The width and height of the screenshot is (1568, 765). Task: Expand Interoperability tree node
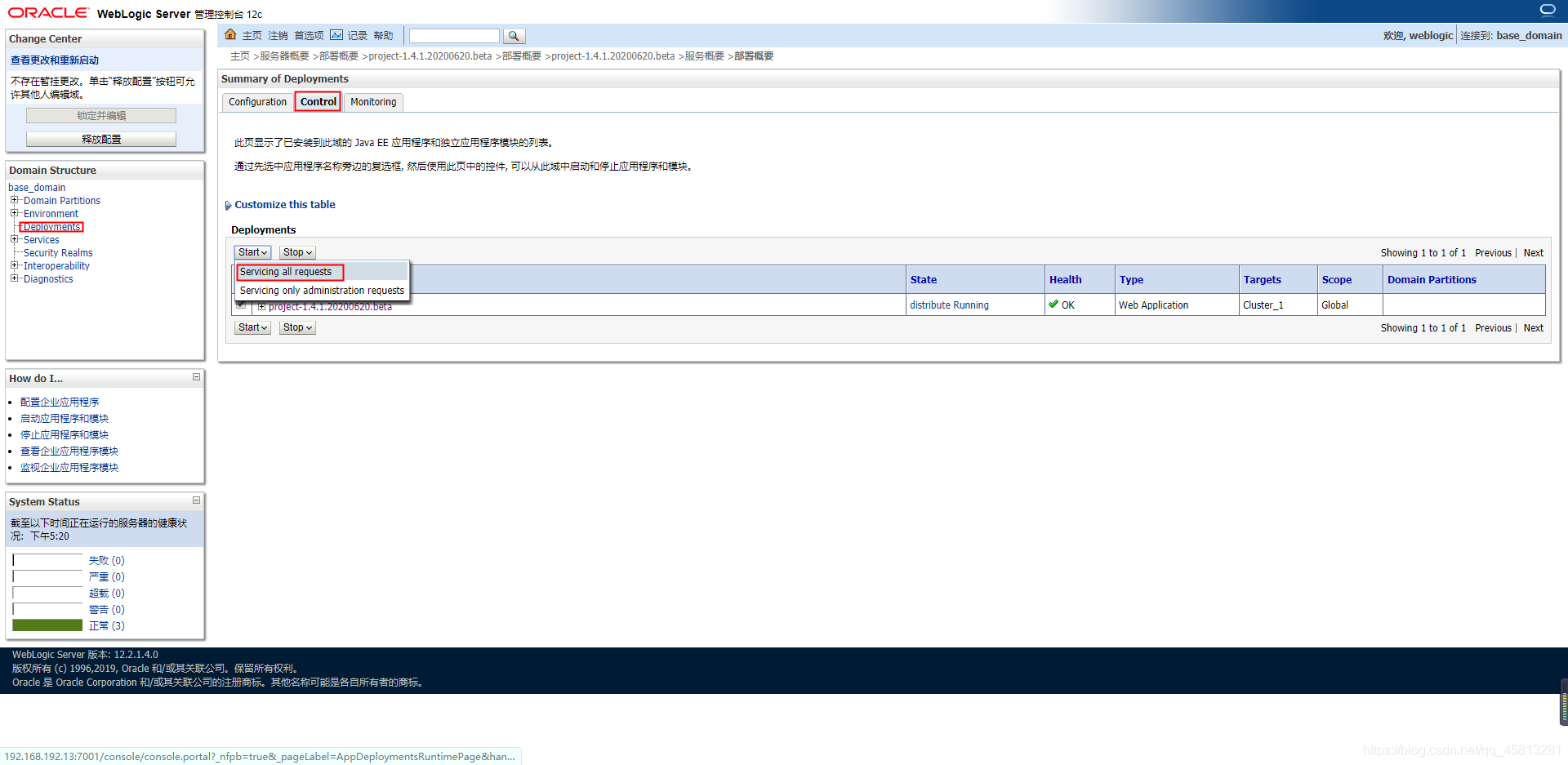(x=14, y=265)
